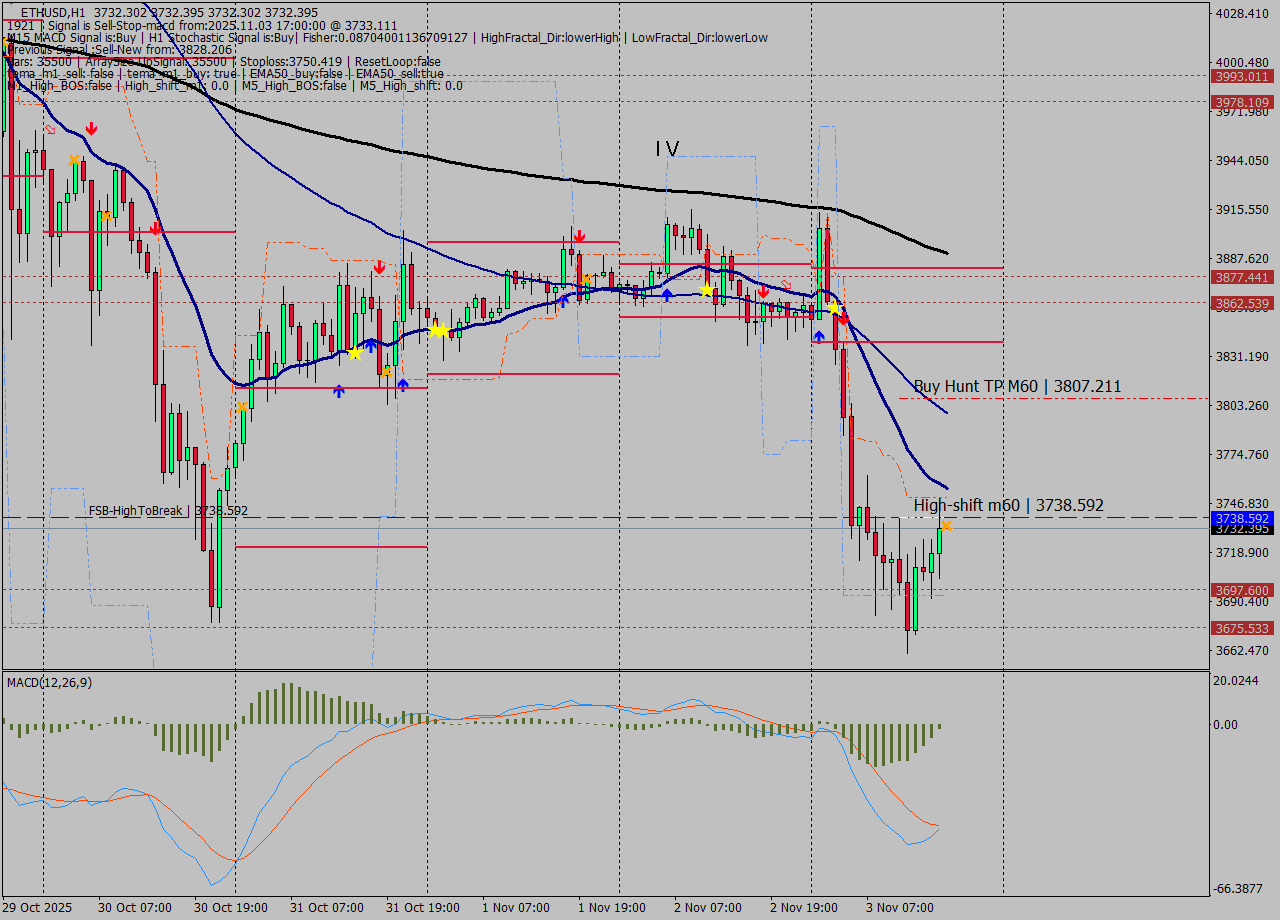Click the orange X marker at the latest candle

(x=946, y=526)
